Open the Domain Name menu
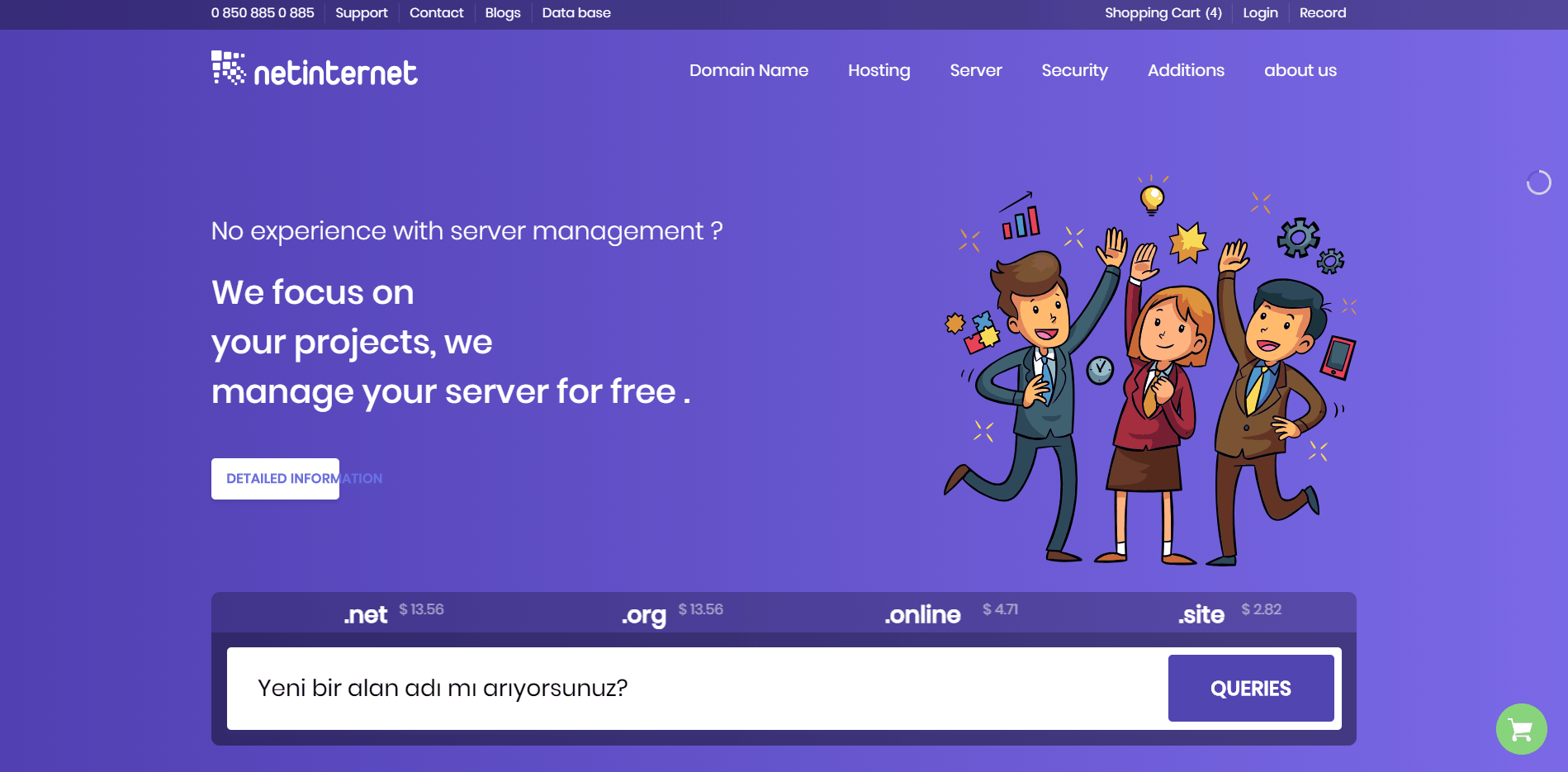Image resolution: width=1568 pixels, height=772 pixels. coord(748,70)
